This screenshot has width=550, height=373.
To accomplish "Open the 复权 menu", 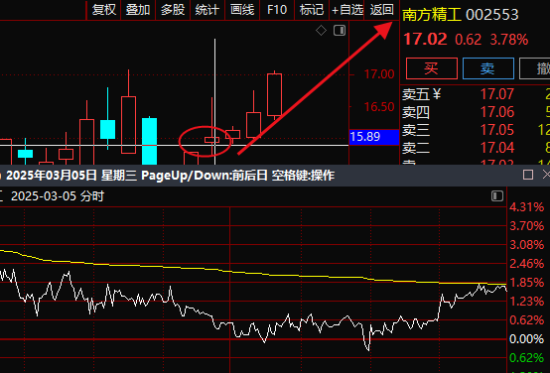I will point(103,10).
